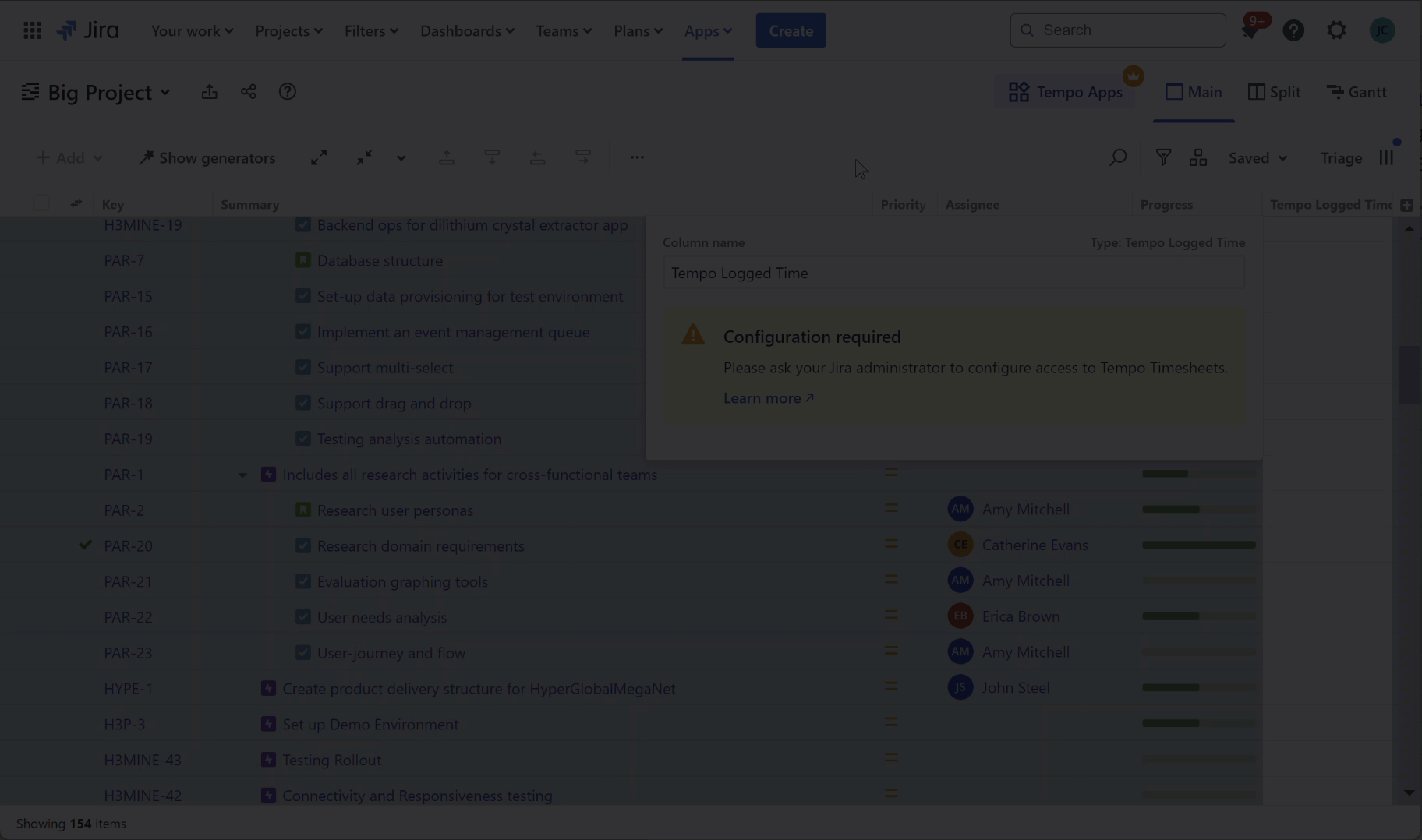Screen dimensions: 1422x840
Task: Switch to the Gantt view tab
Action: point(1357,92)
